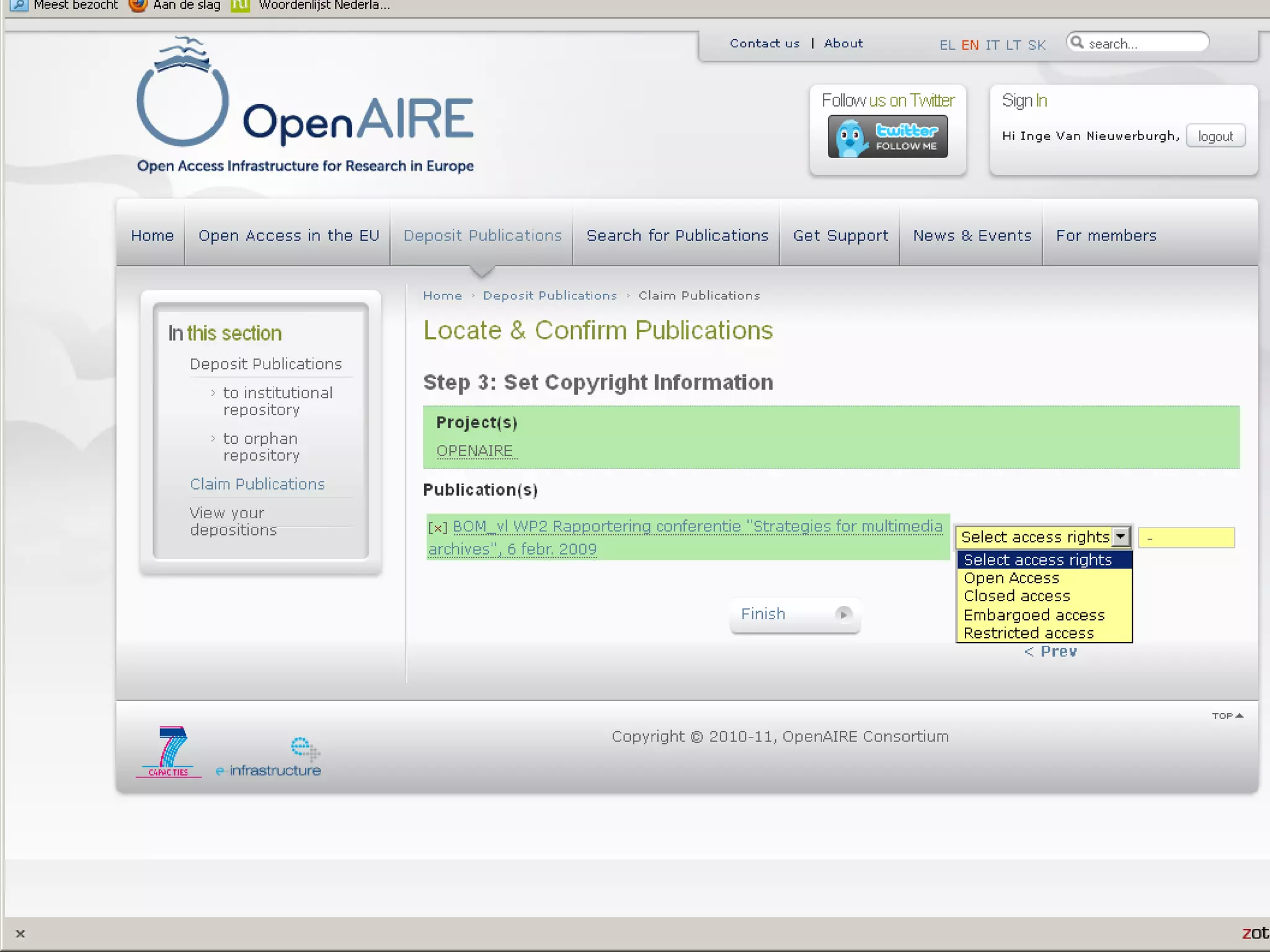Open the News & Events tab
Image resolution: width=1270 pixels, height=952 pixels.
(x=972, y=236)
